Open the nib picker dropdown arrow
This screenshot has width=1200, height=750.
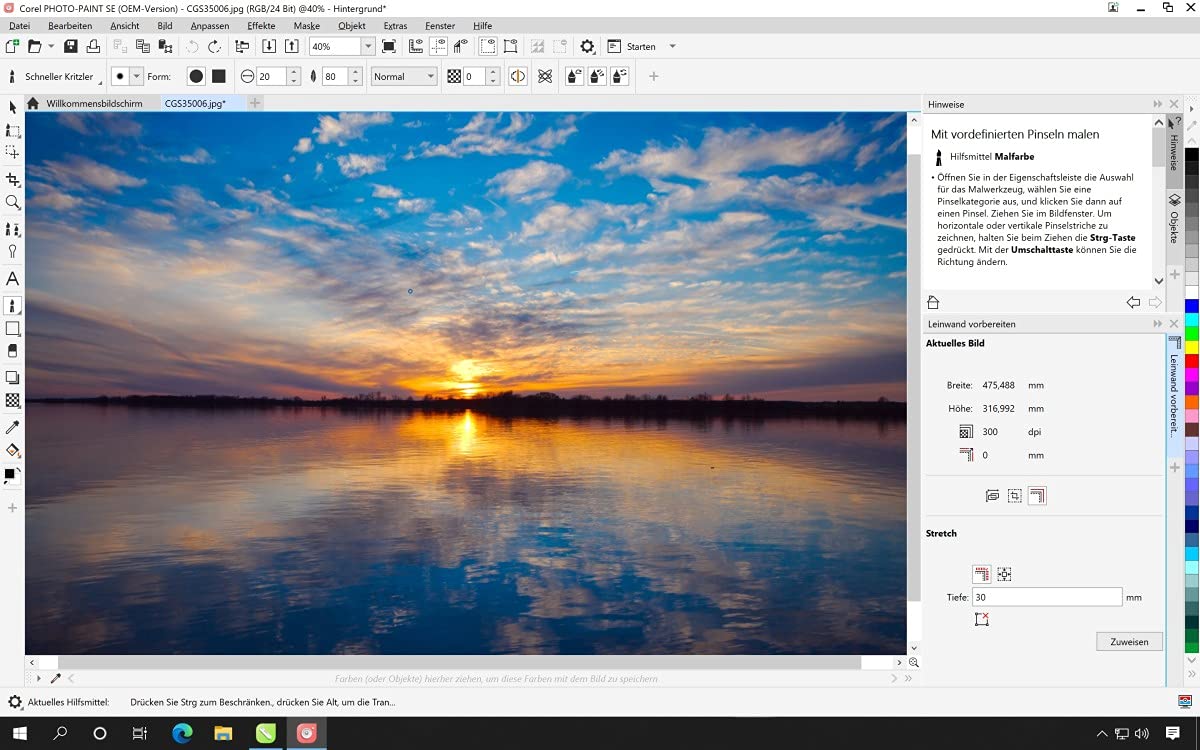[x=137, y=76]
